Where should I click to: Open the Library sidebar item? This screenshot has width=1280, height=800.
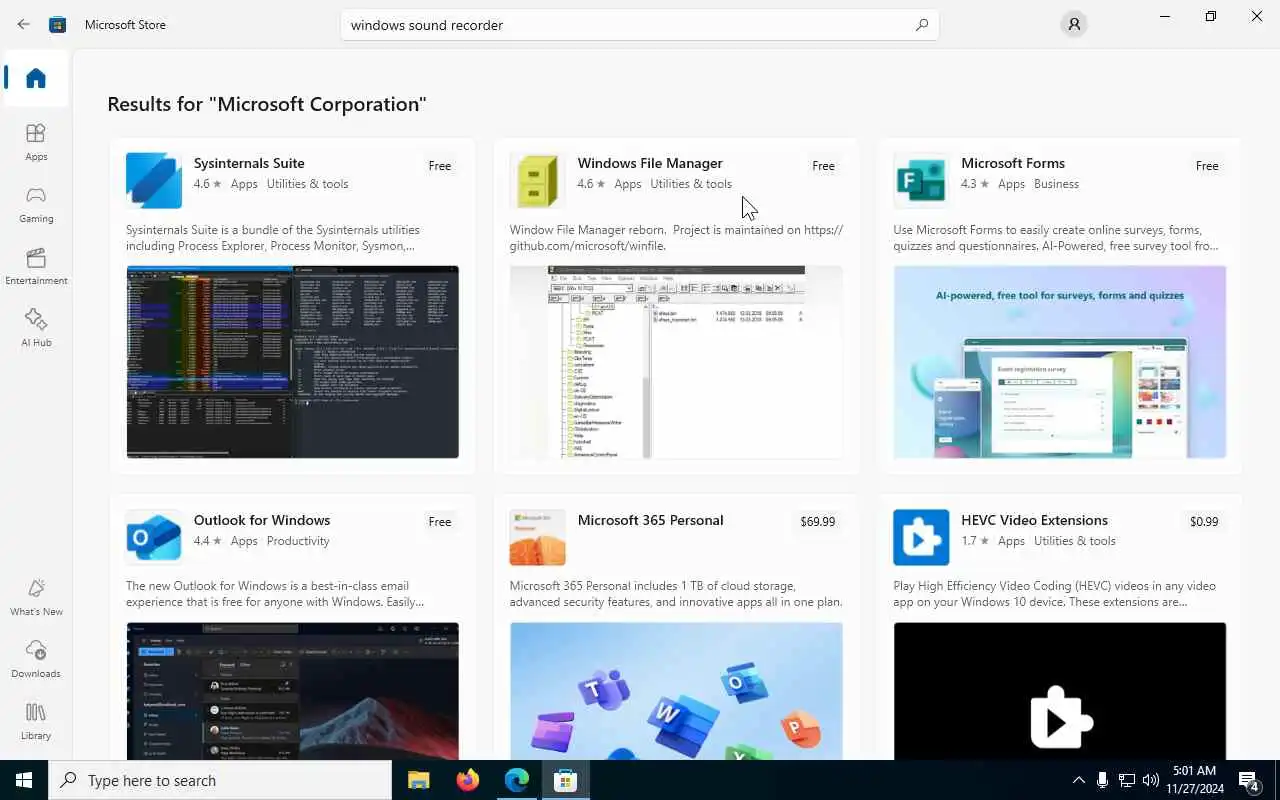tap(36, 721)
